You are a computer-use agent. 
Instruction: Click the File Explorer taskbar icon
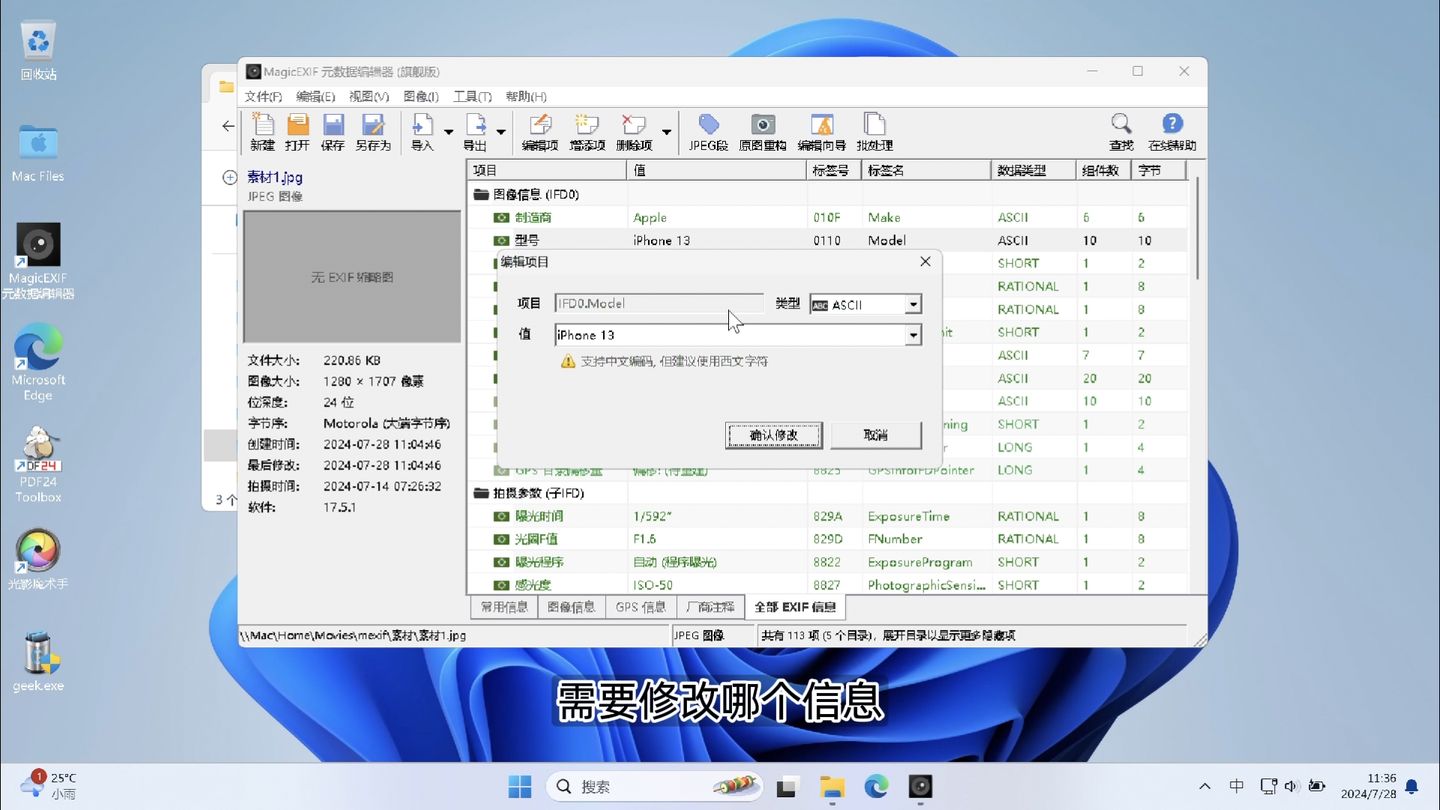point(832,786)
